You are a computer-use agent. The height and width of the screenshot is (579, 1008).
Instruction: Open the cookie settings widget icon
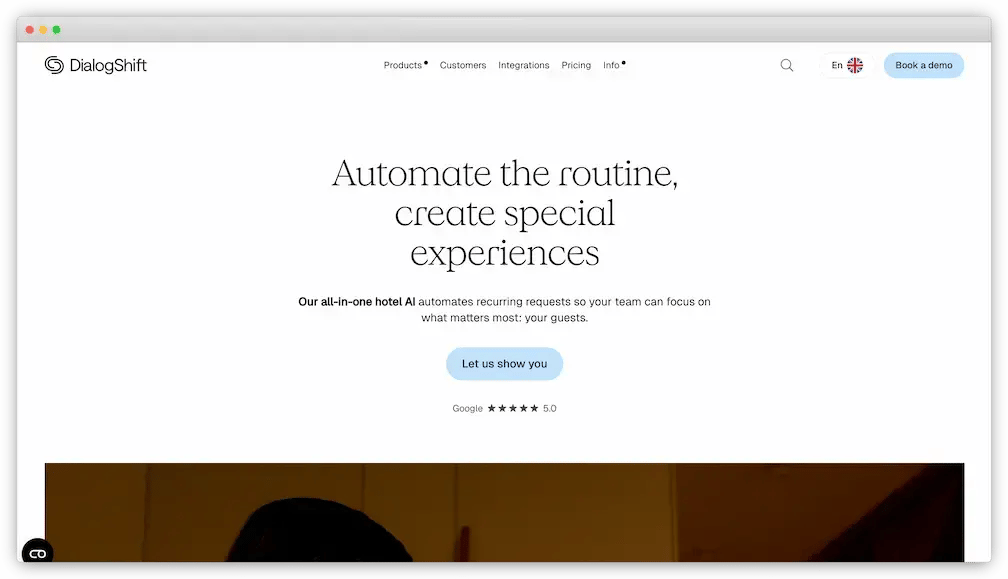coord(37,553)
